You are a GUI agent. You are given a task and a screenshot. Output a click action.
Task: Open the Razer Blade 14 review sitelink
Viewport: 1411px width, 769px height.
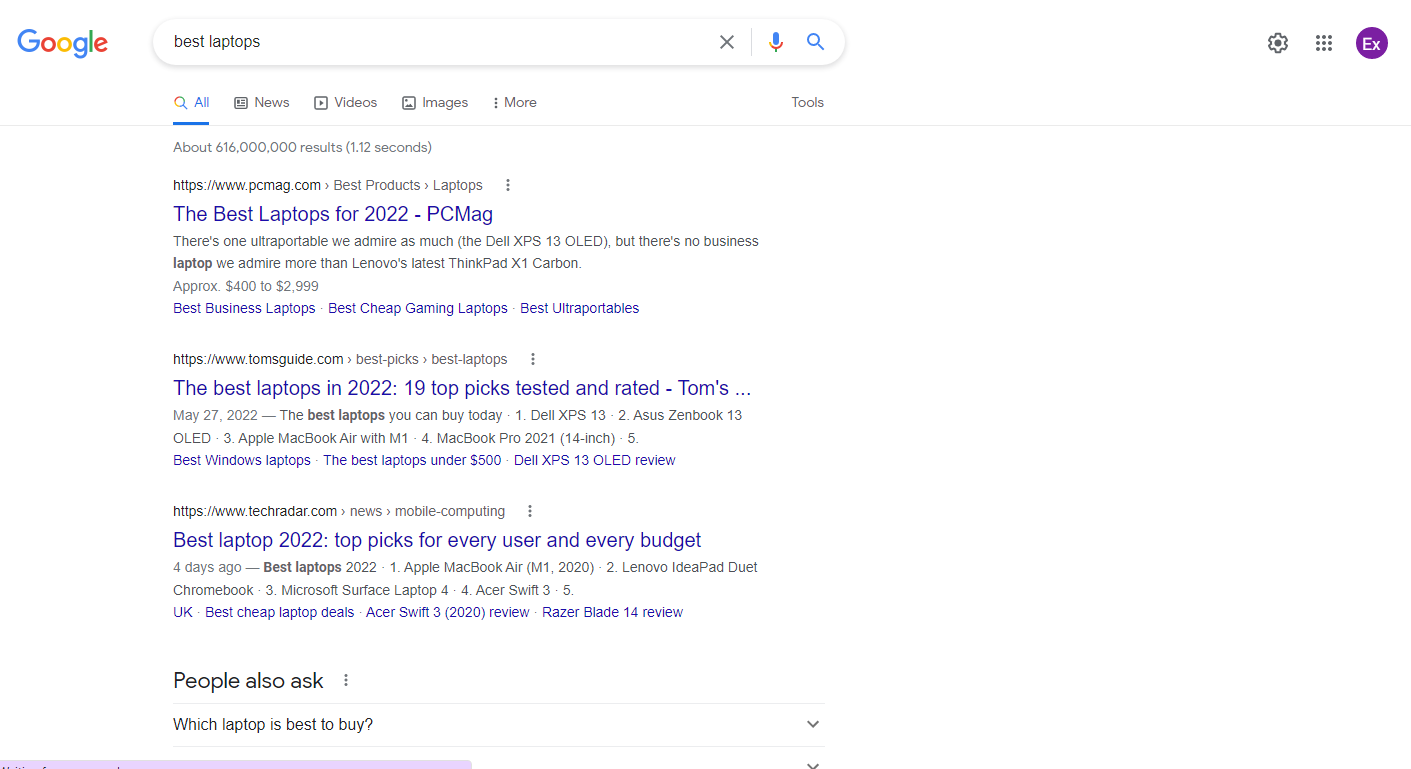tap(612, 612)
